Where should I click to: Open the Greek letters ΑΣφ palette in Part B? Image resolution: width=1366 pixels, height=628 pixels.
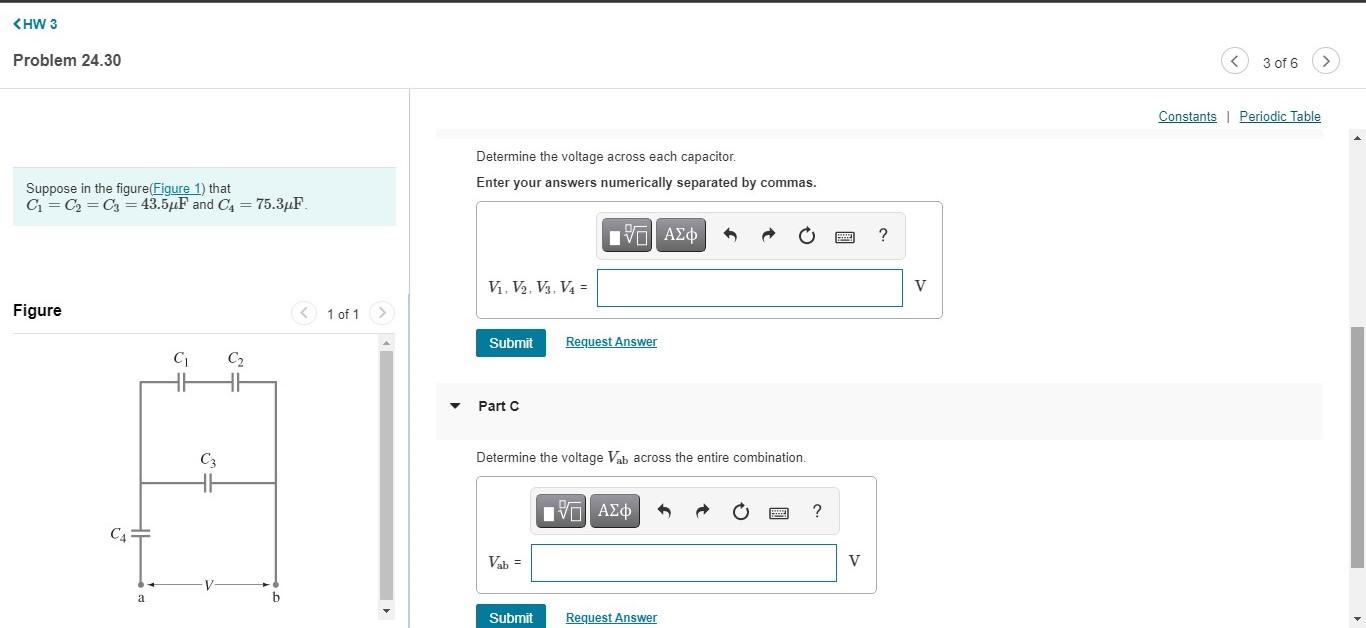point(680,234)
